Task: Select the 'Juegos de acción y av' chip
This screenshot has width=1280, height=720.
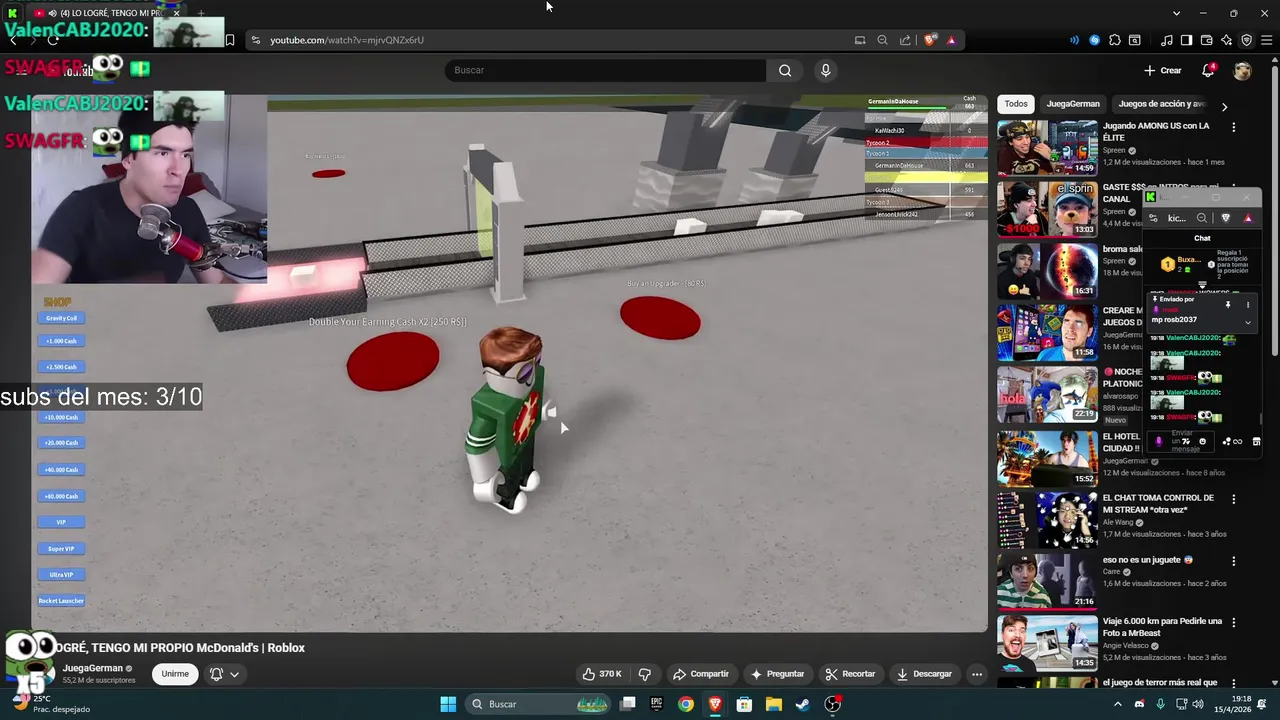Action: pyautogui.click(x=1161, y=104)
